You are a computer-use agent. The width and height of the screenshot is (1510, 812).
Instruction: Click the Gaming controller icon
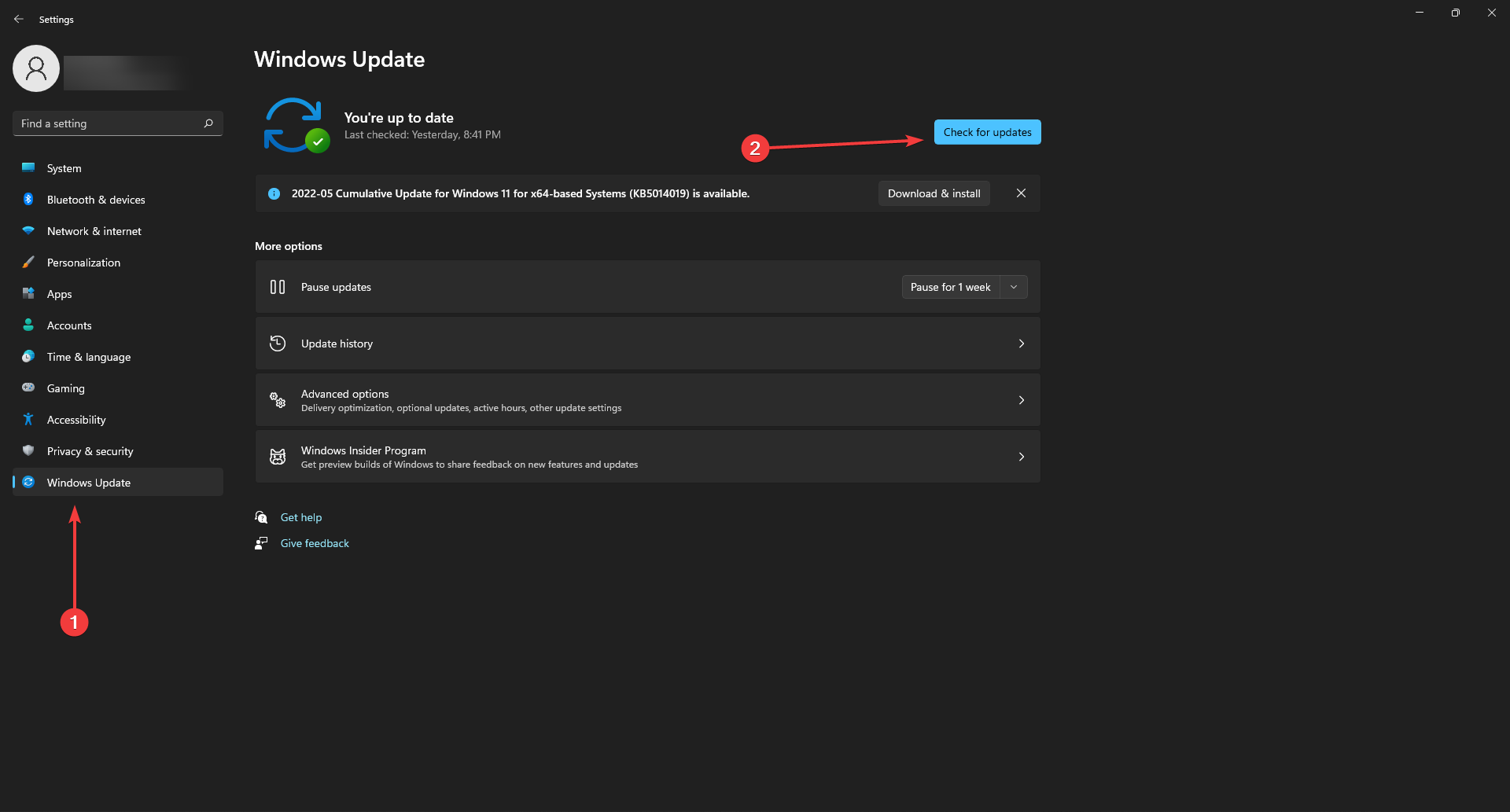tap(28, 388)
